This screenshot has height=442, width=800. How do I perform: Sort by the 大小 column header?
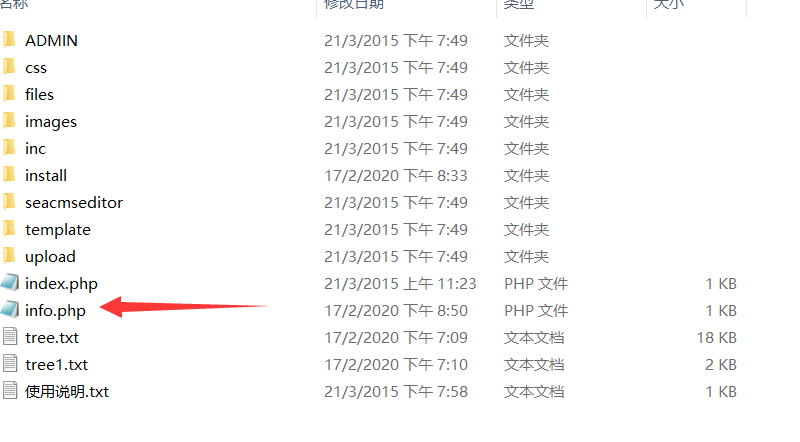pyautogui.click(x=668, y=5)
